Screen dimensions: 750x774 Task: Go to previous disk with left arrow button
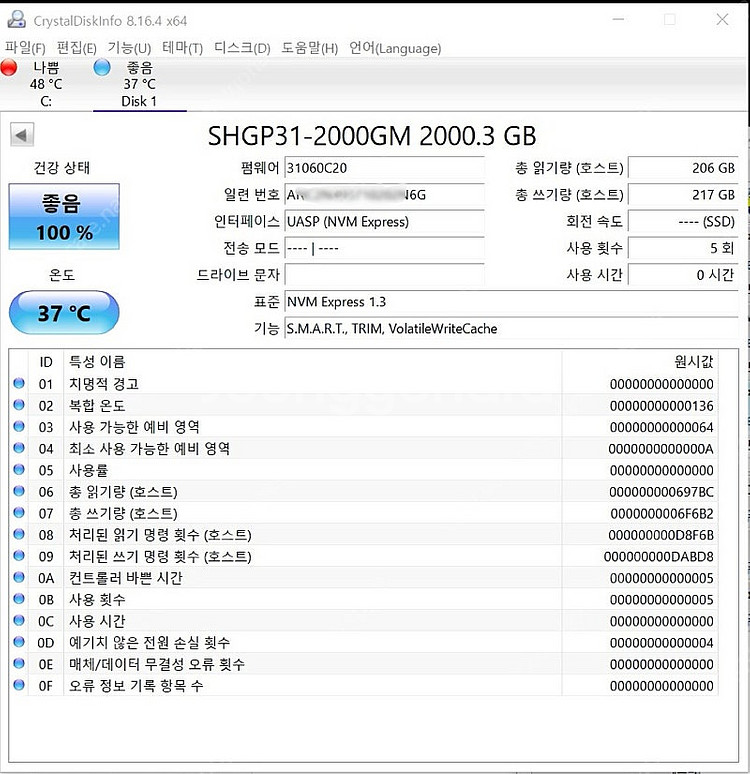(x=22, y=135)
